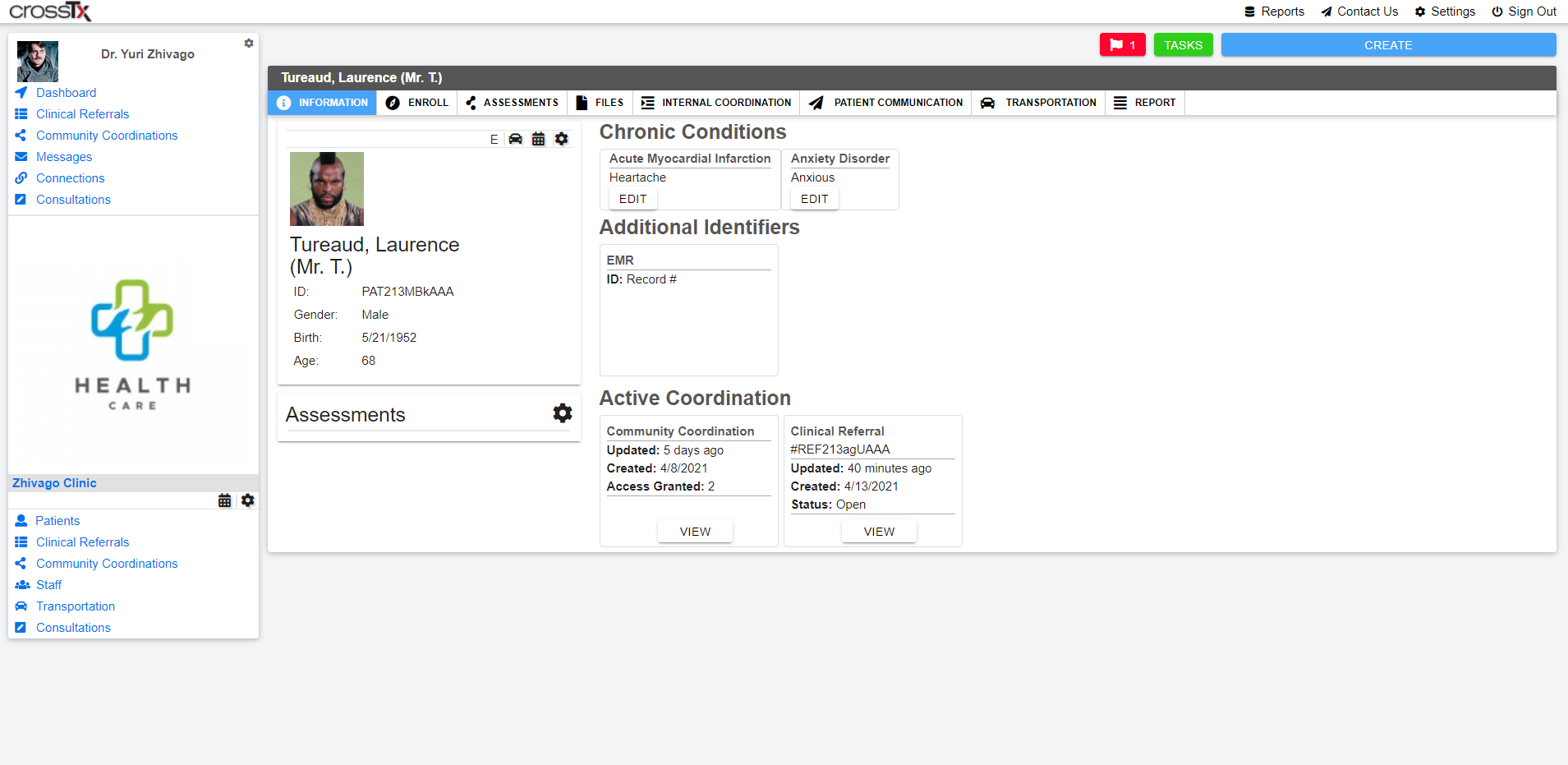Screen dimensions: 1568x765
Task: Select the Internal Coordination tab
Action: 716,103
